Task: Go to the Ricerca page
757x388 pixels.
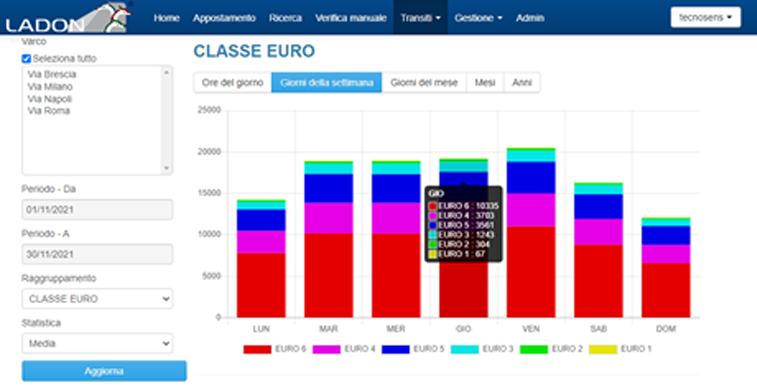Action: (x=285, y=18)
